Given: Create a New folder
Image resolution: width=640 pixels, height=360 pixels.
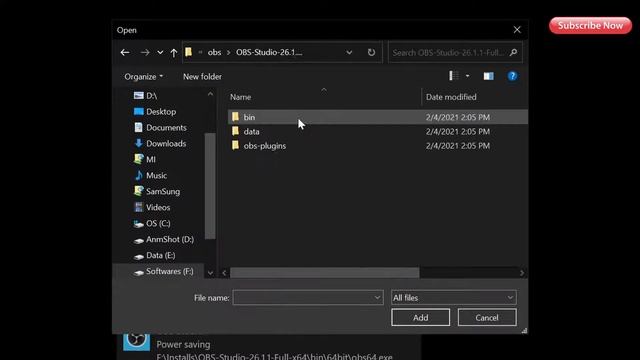Looking at the screenshot, I should coord(202,76).
